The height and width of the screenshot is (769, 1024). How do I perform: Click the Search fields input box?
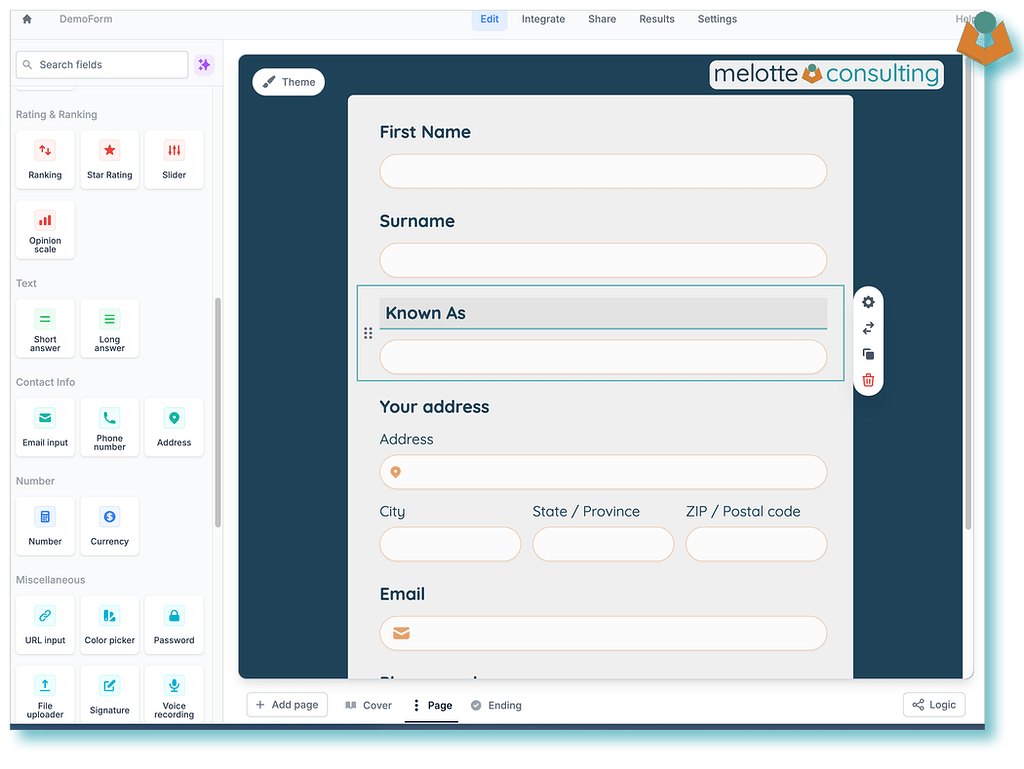(x=101, y=64)
